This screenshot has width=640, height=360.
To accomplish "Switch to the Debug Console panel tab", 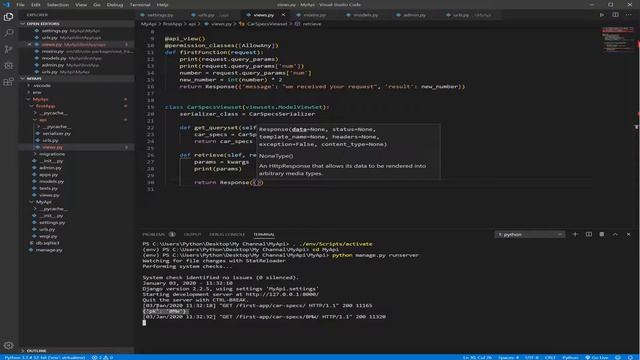I will (227, 234).
